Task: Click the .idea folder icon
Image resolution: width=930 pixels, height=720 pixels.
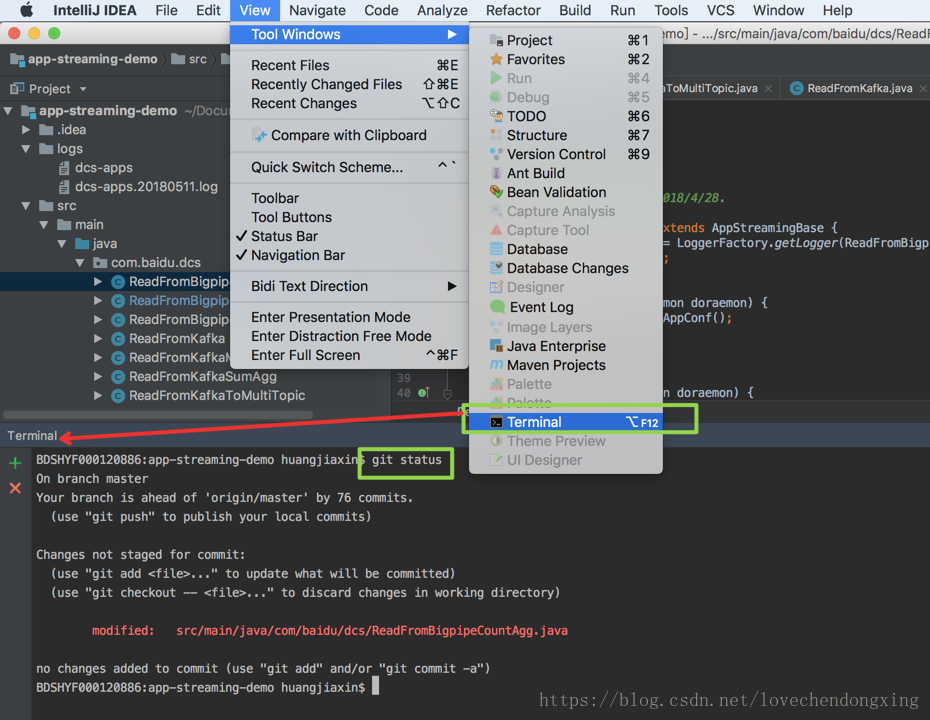Action: (46, 129)
